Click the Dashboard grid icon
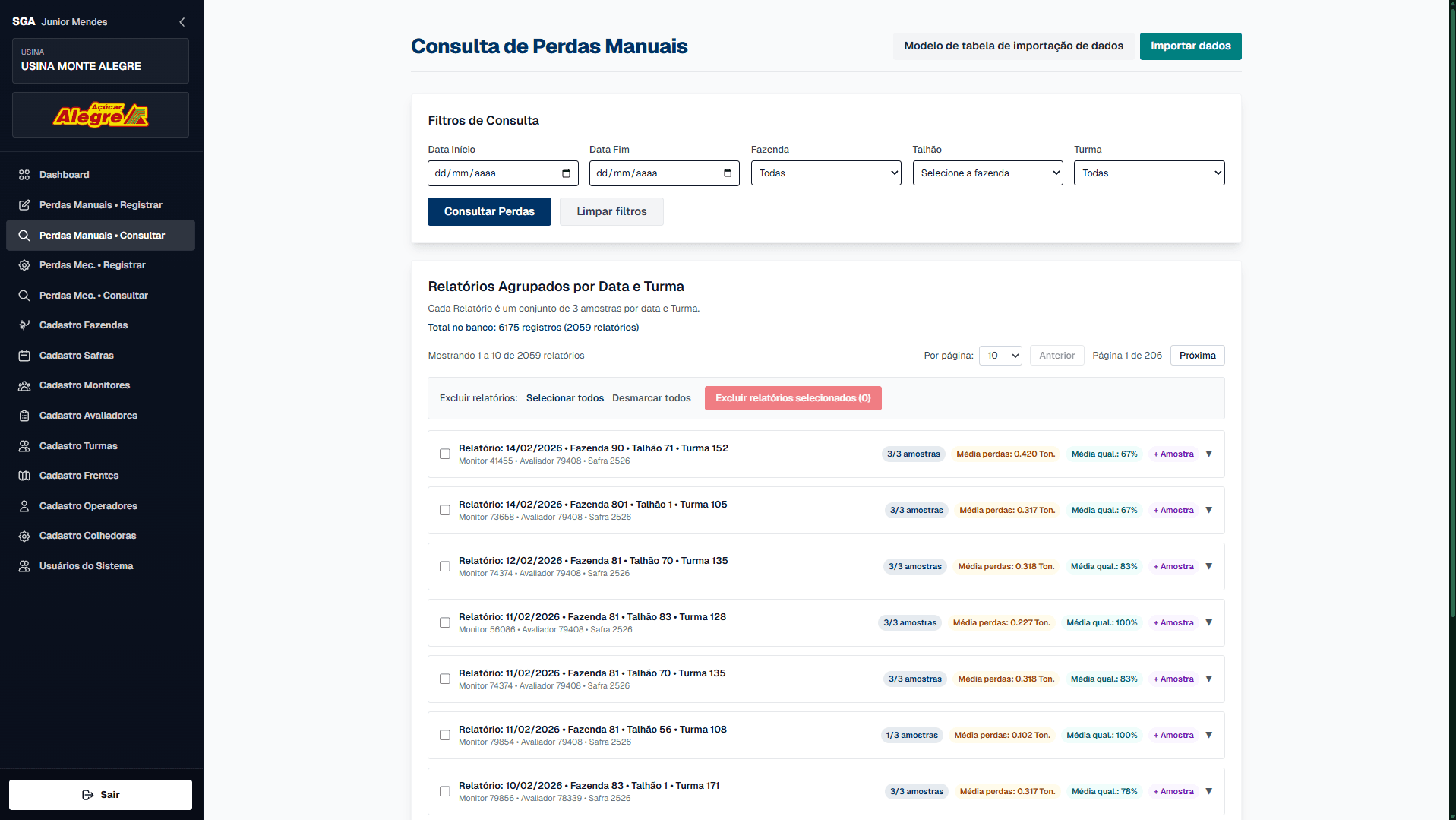This screenshot has width=1456, height=820. (24, 175)
